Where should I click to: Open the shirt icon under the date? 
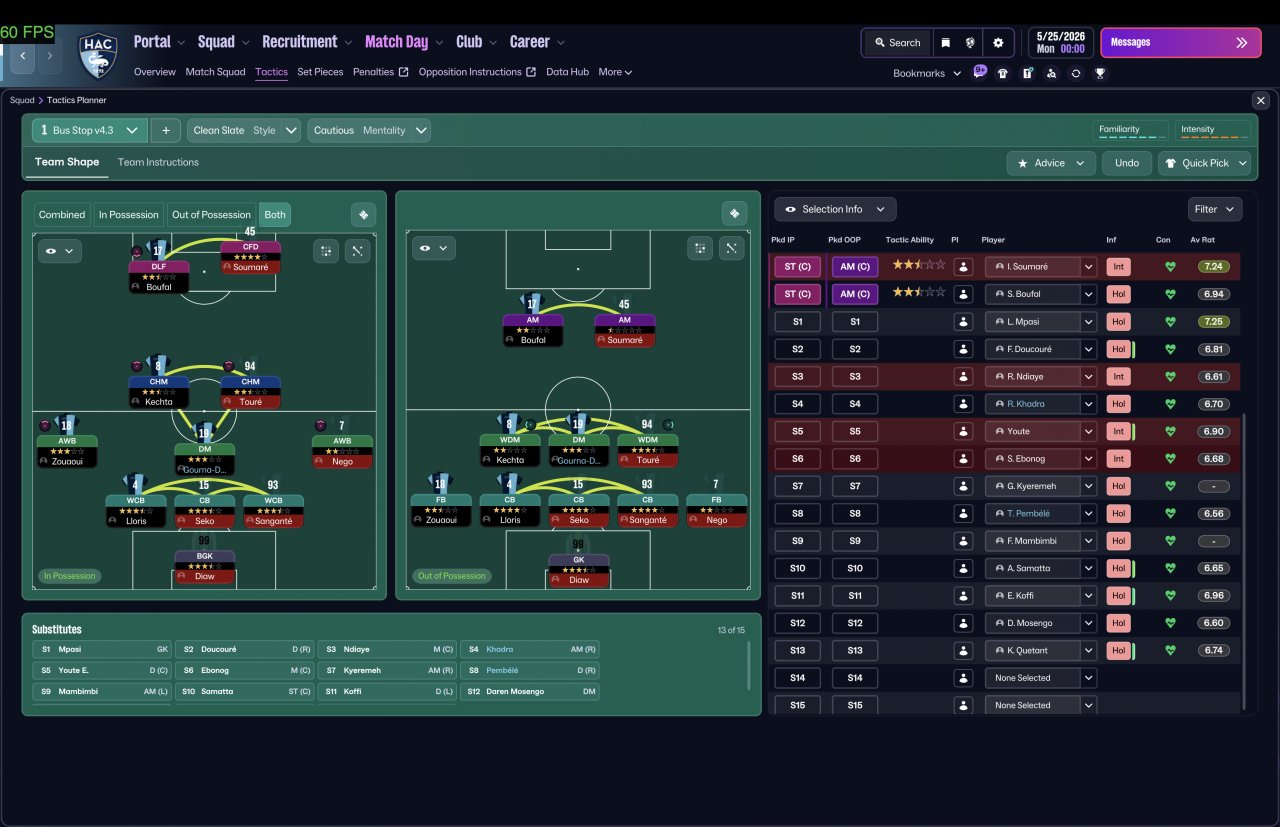(1002, 73)
